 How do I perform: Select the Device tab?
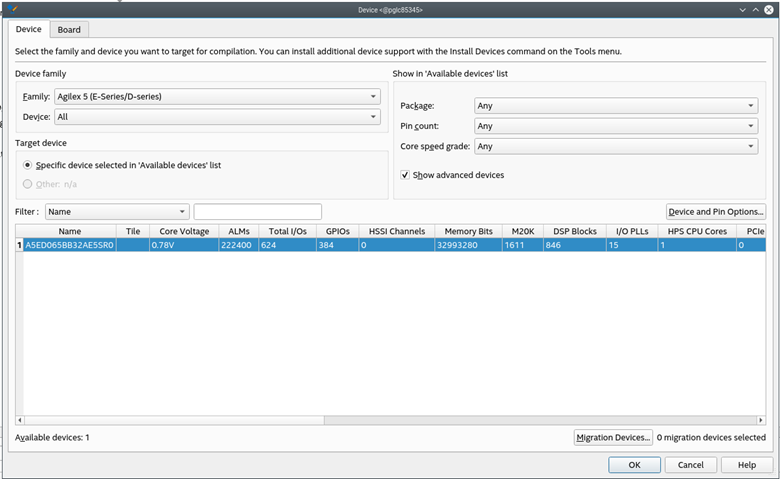click(x=28, y=30)
